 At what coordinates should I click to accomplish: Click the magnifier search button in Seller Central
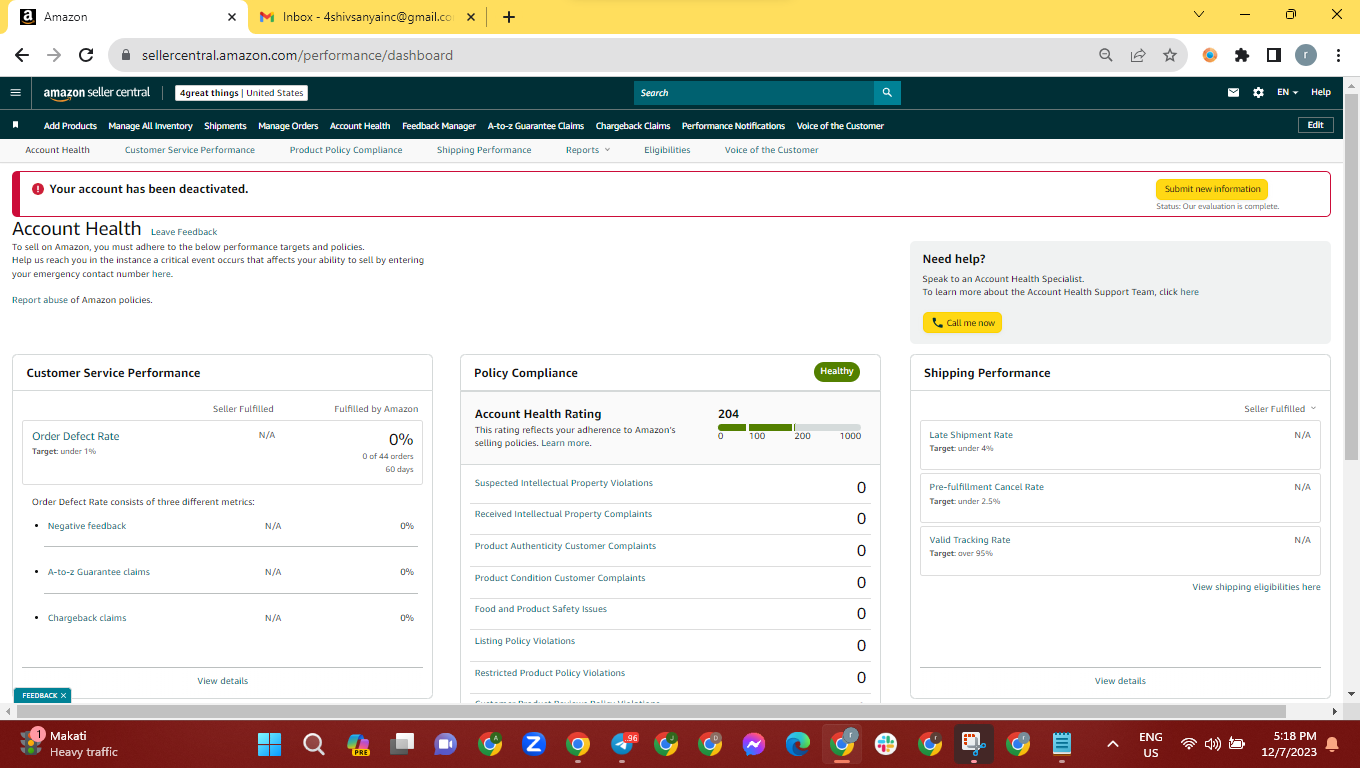[x=887, y=93]
